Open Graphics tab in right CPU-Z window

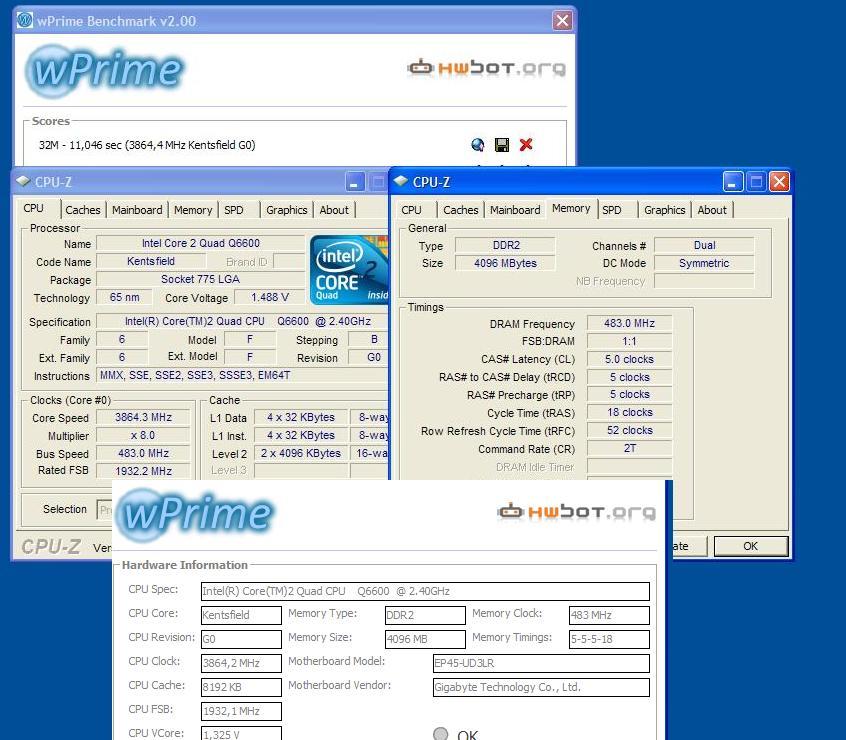point(664,210)
